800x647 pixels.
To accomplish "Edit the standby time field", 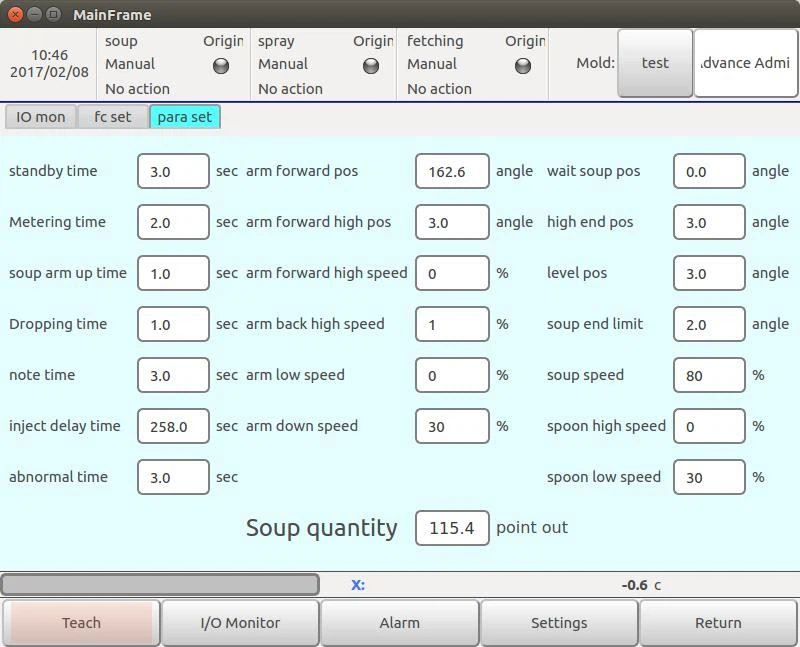I will pos(173,172).
